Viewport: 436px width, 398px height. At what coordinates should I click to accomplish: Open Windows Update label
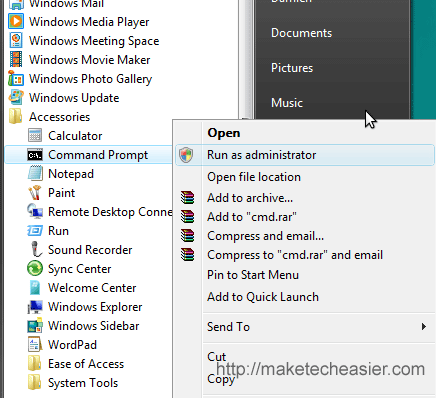point(74,98)
